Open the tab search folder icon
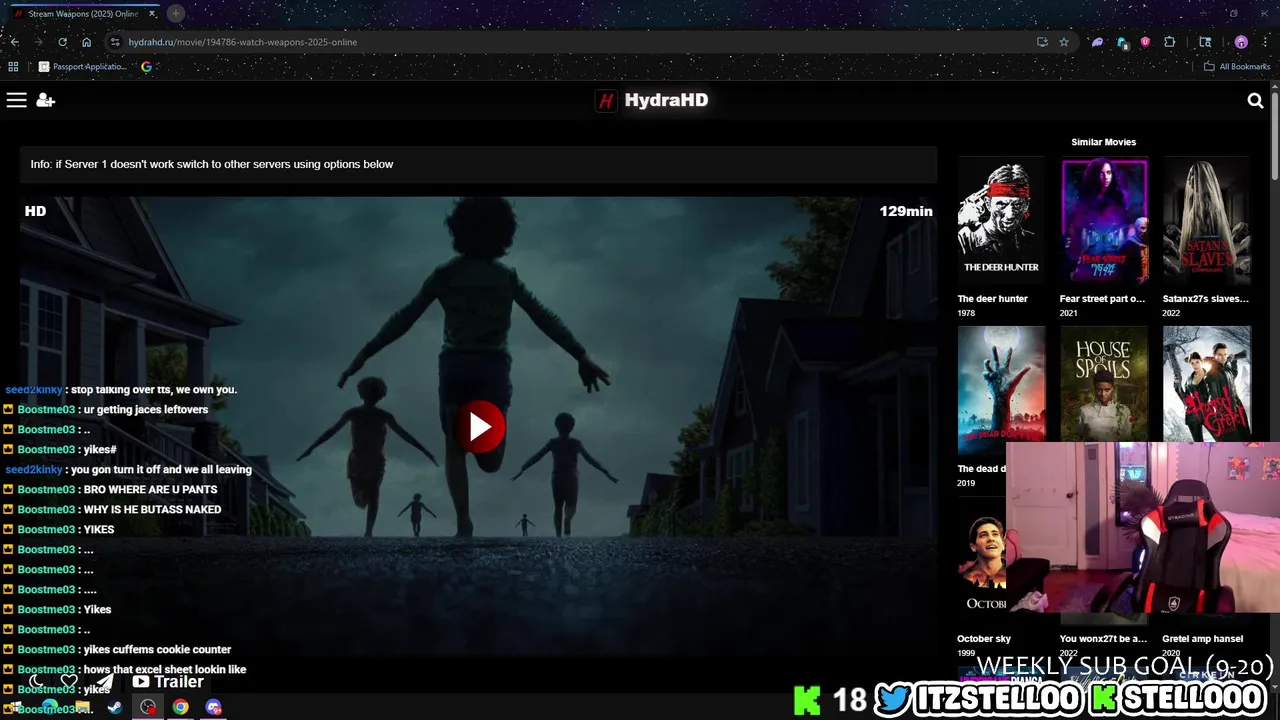1280x720 pixels. pos(1205,42)
